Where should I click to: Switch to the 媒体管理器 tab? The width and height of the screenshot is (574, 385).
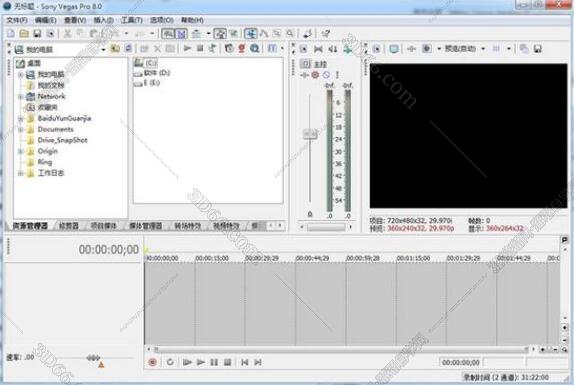tap(145, 226)
